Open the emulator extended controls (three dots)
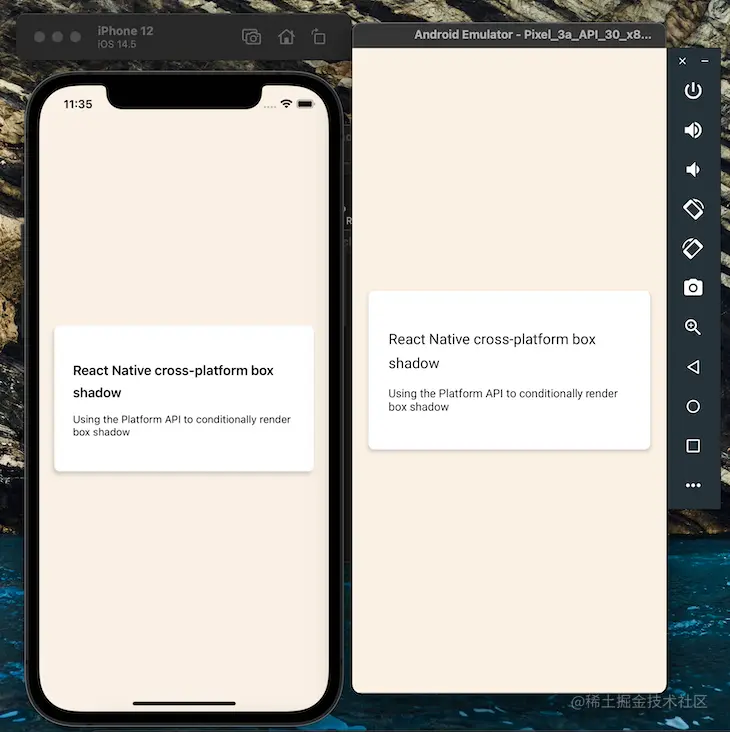This screenshot has height=732, width=730. (693, 486)
